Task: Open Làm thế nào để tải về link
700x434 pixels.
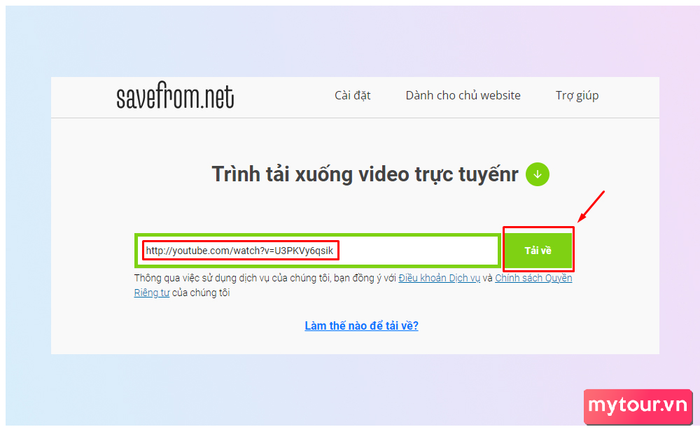Action: [362, 326]
